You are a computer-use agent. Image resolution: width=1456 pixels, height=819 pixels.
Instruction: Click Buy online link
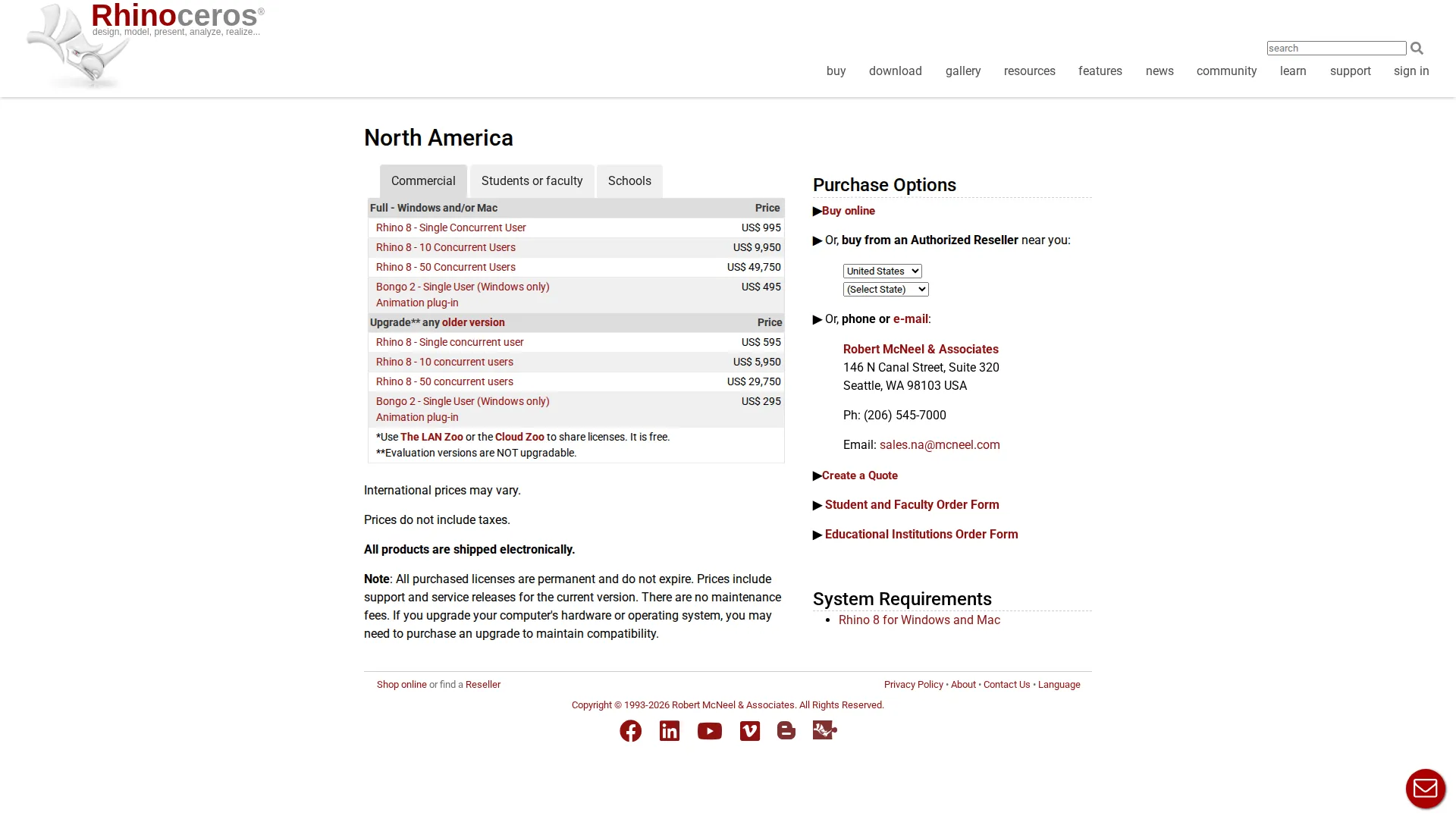[x=848, y=211]
